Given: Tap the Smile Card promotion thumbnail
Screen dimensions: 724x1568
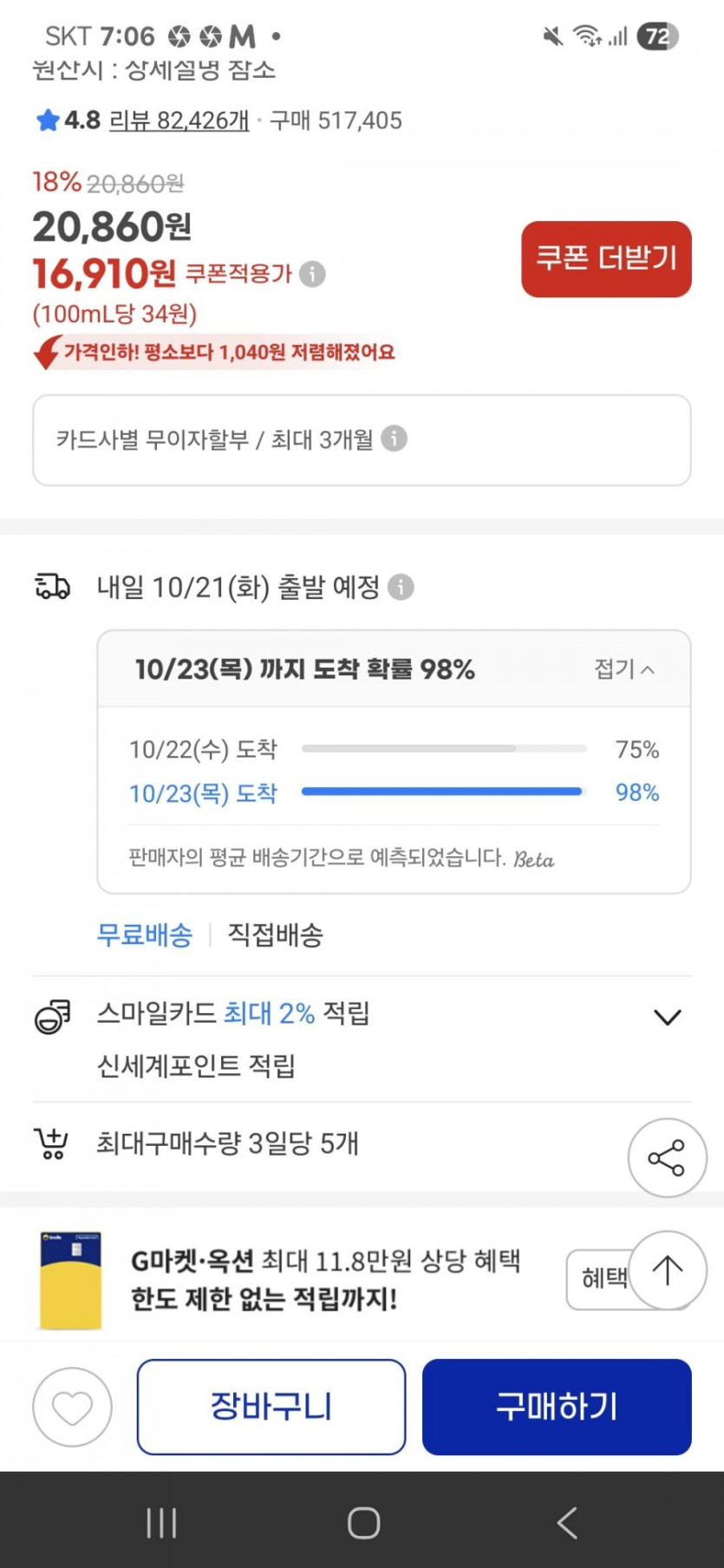Looking at the screenshot, I should [71, 1280].
